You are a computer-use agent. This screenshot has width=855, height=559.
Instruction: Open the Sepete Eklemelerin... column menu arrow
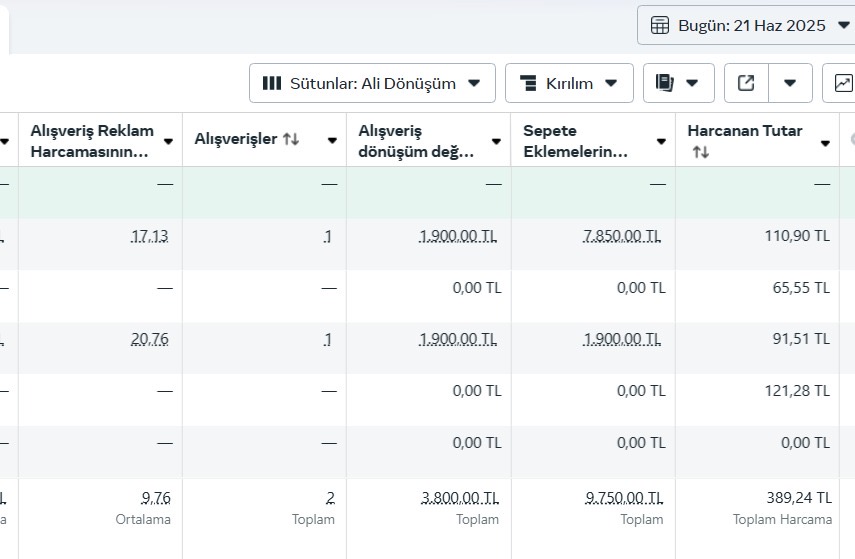pos(661,142)
